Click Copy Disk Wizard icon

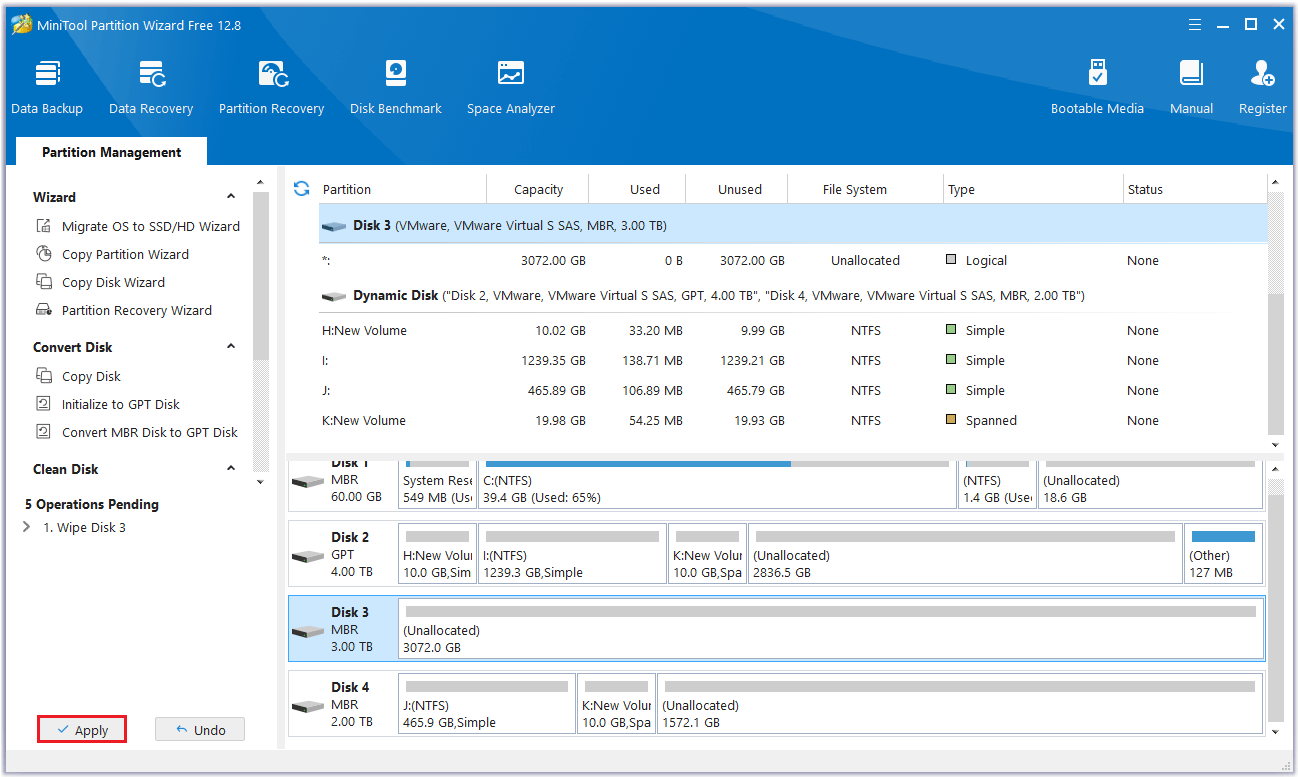pyautogui.click(x=43, y=282)
